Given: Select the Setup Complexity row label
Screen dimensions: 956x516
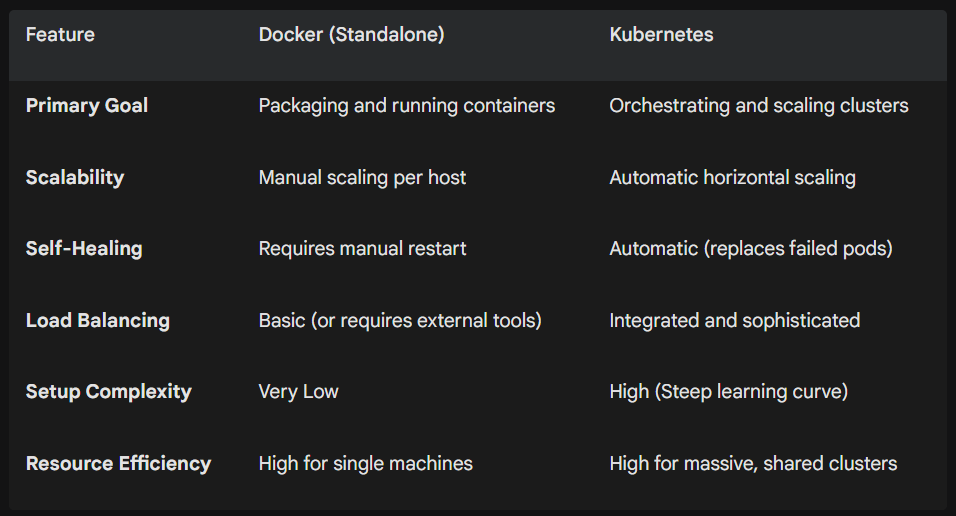Looking at the screenshot, I should click(x=108, y=392).
